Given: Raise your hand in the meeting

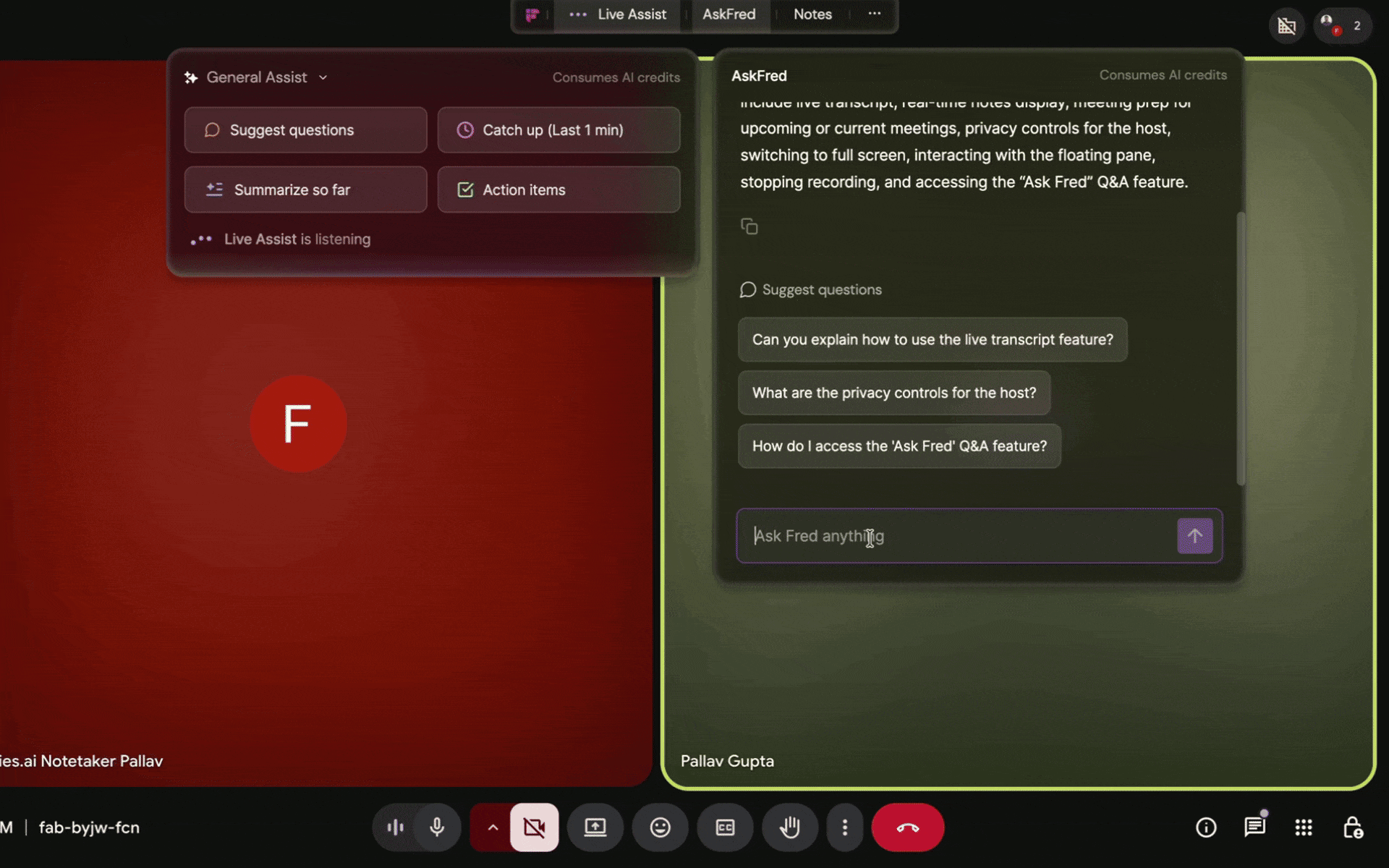Looking at the screenshot, I should click(790, 827).
